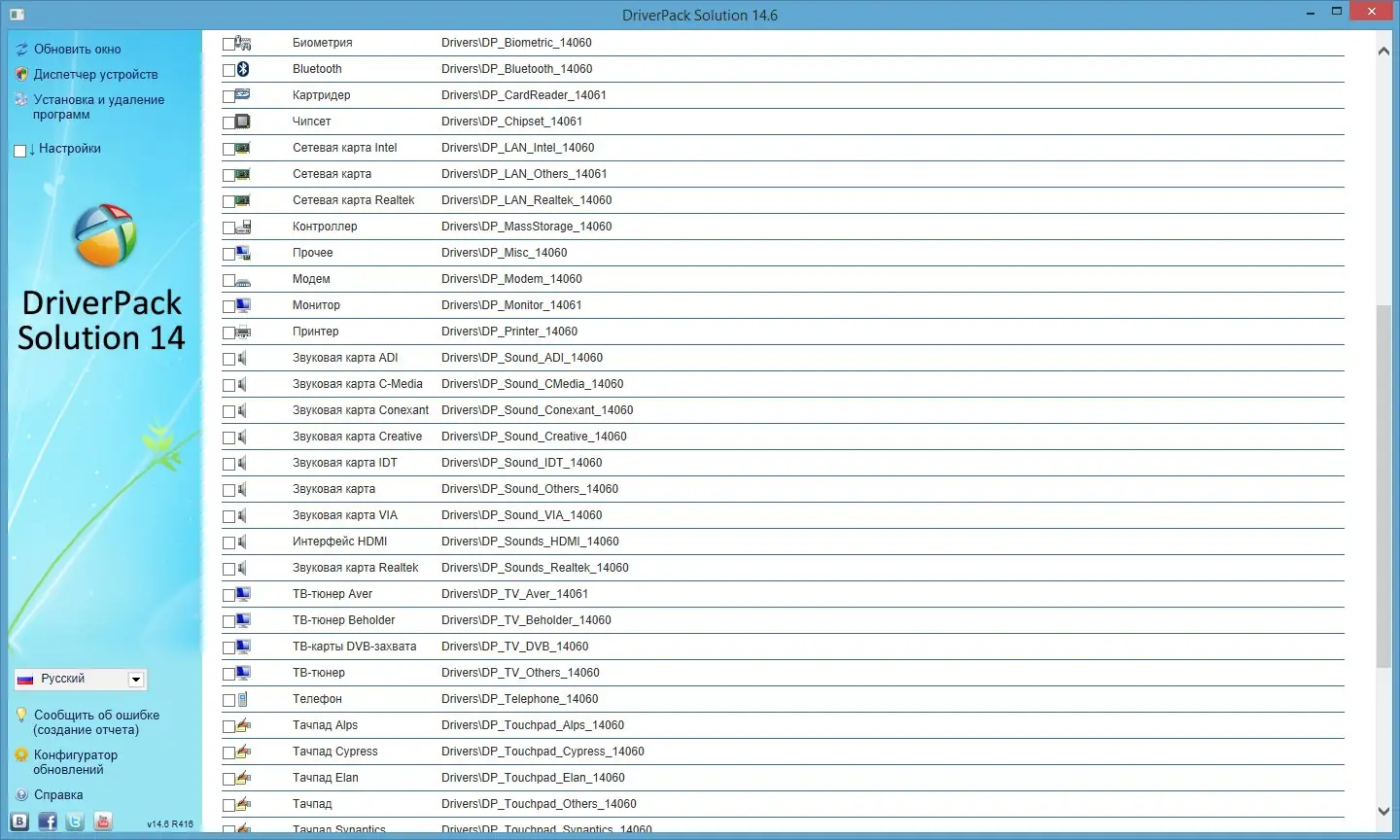This screenshot has height=840, width=1400.
Task: Click the vertical scrollbar thumb
Action: (1383, 486)
